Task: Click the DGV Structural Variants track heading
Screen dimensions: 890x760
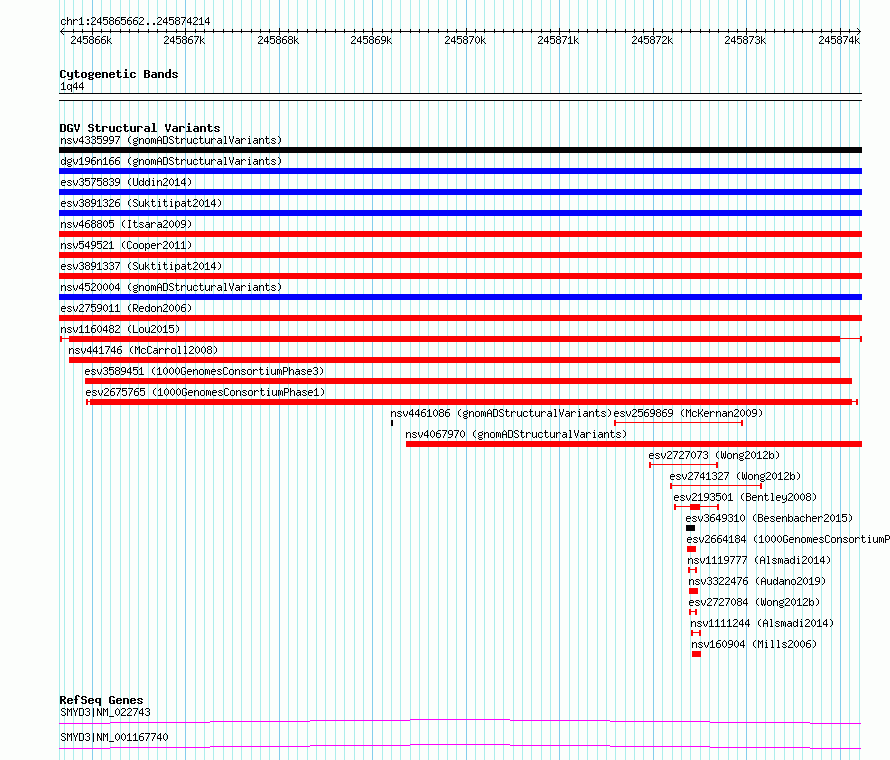Action: pyautogui.click(x=140, y=128)
